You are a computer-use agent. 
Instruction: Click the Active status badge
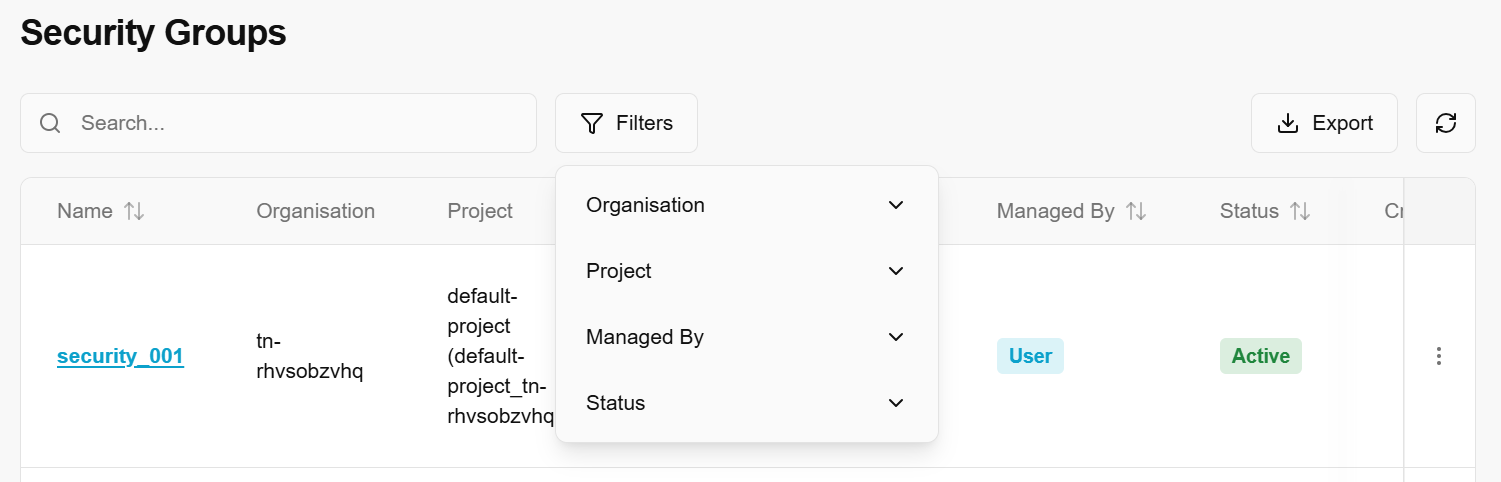1260,356
